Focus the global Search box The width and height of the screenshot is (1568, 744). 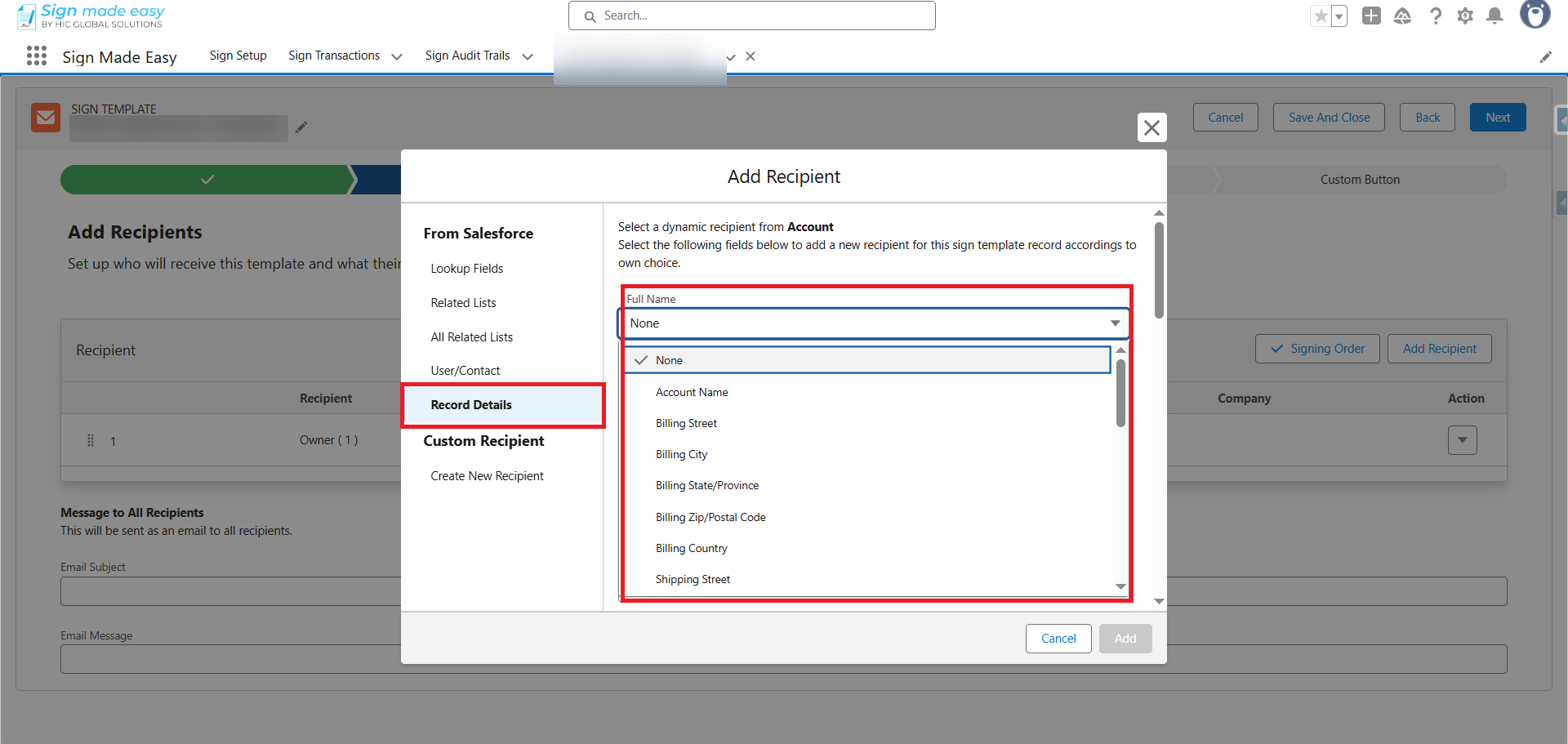coord(752,16)
